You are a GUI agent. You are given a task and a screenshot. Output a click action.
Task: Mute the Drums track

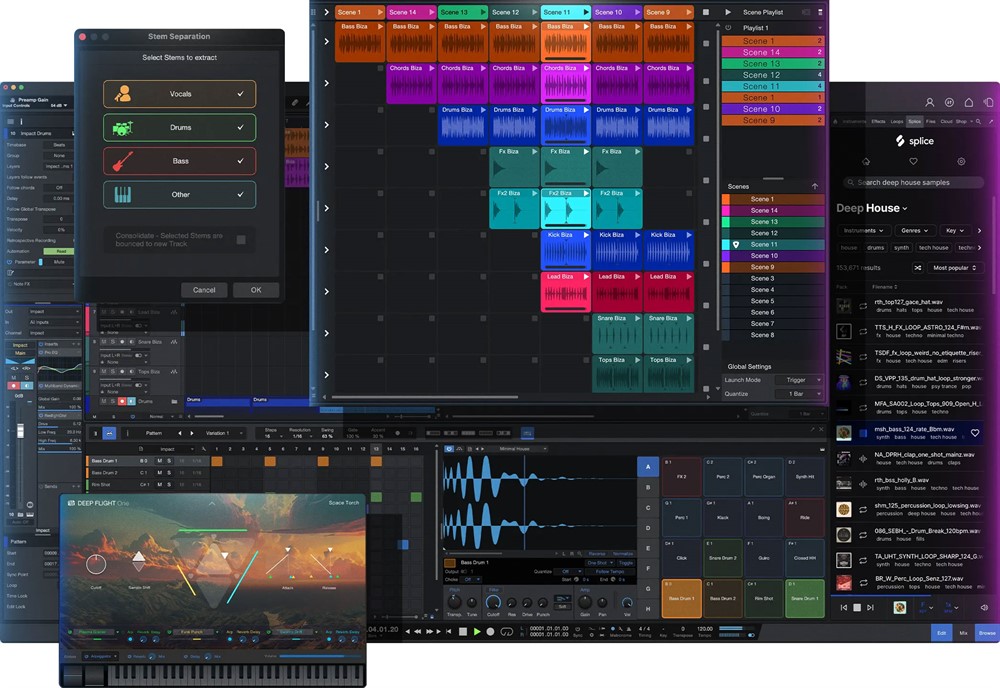[104, 401]
